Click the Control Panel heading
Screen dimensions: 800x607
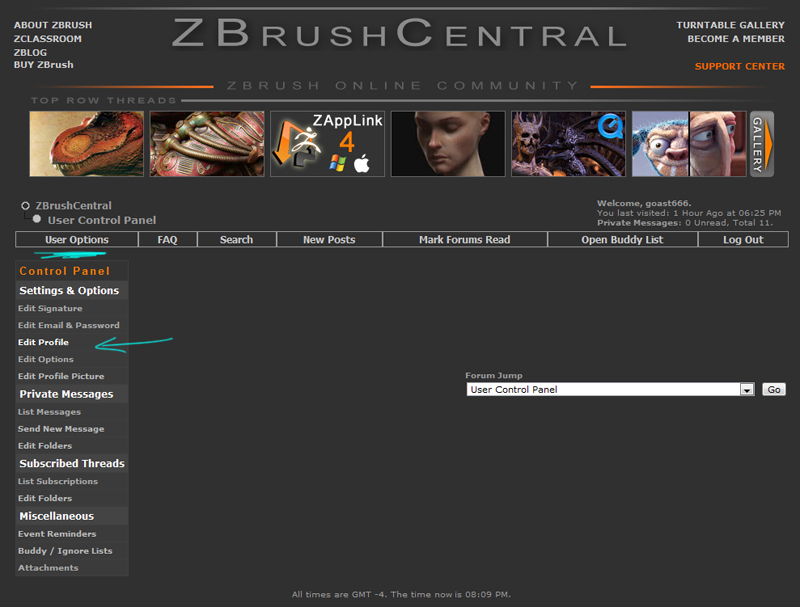click(x=65, y=271)
